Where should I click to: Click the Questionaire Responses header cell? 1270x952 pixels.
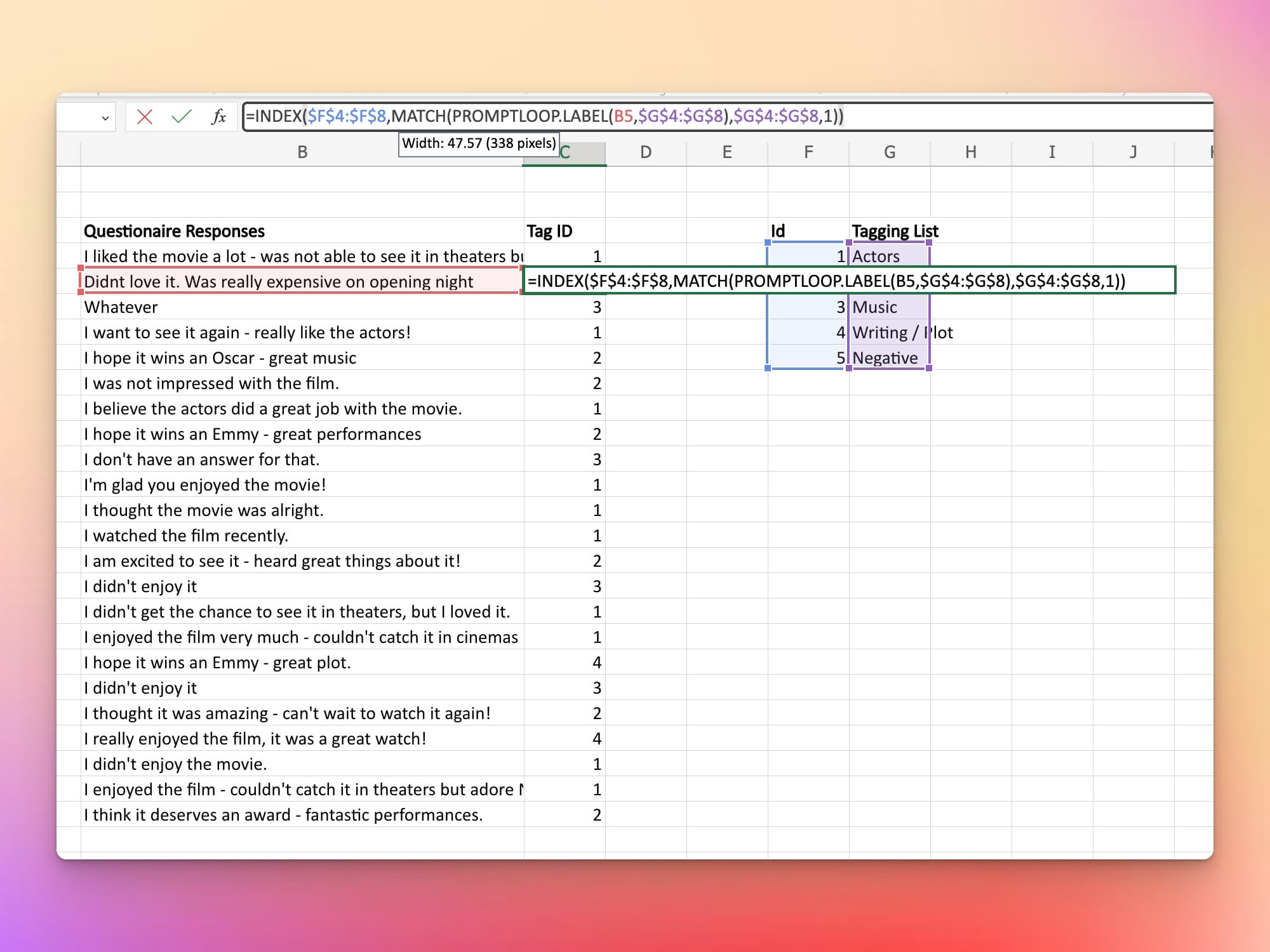click(175, 231)
